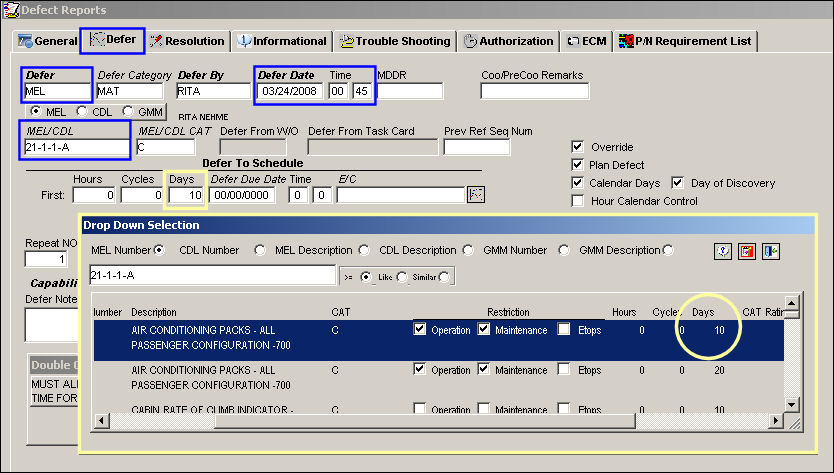Toggle the Override checkbox
834x473 pixels.
(x=577, y=146)
